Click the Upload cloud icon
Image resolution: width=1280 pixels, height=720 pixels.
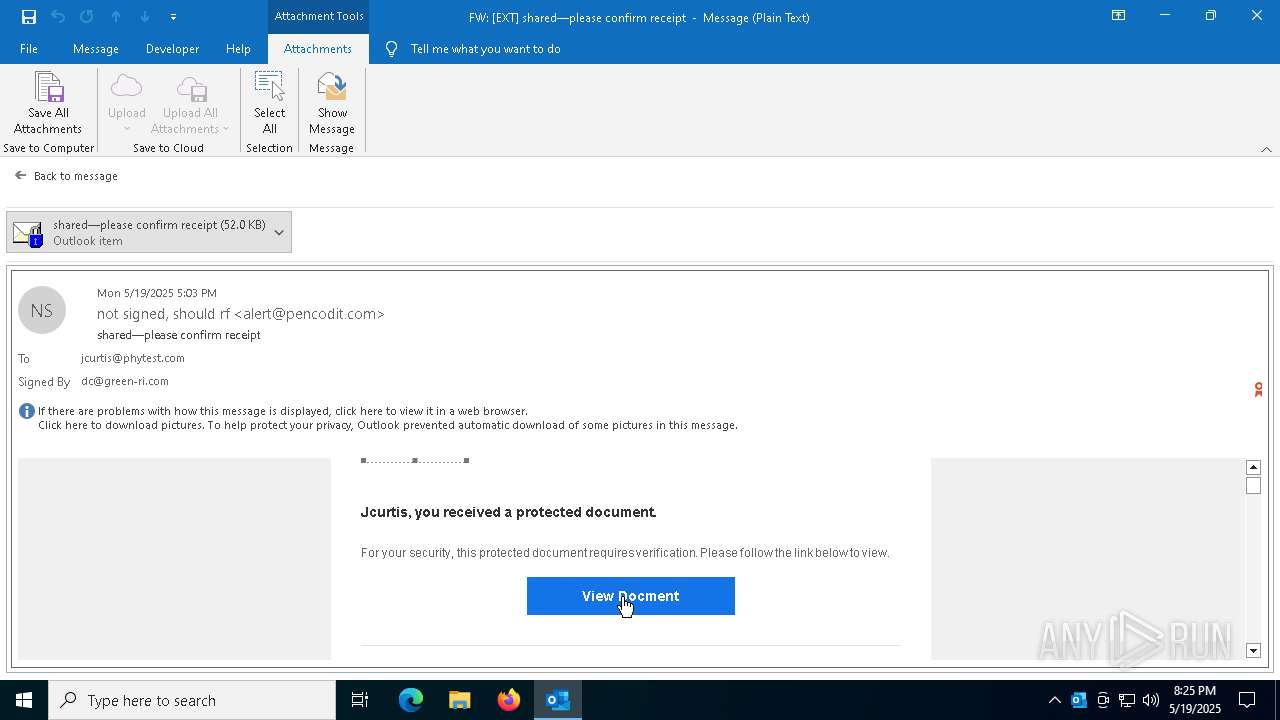coord(127,87)
